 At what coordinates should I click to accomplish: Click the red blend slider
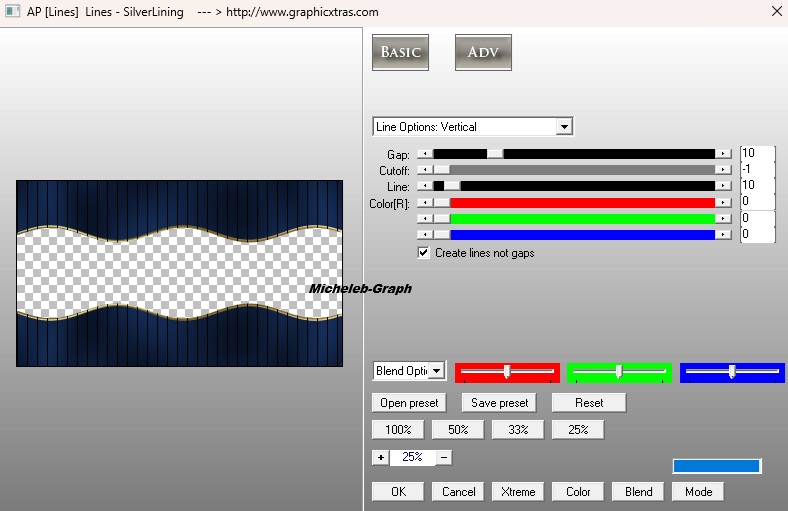507,372
